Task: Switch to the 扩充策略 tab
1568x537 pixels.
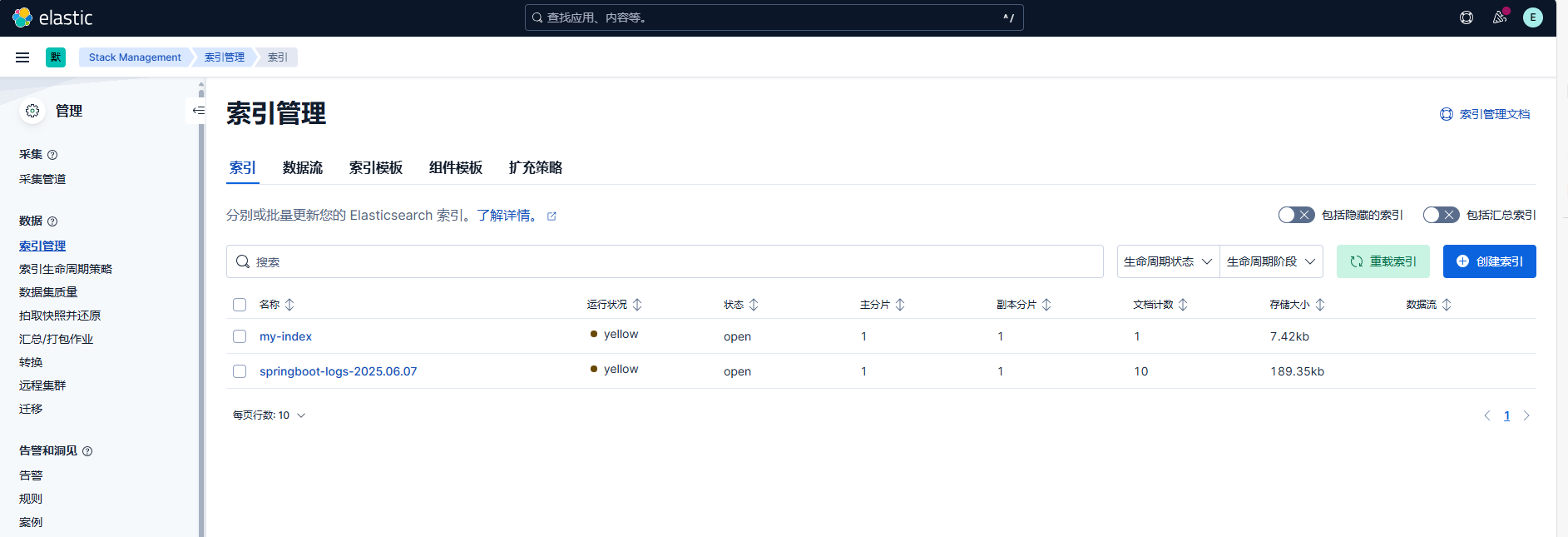Action: coord(536,167)
